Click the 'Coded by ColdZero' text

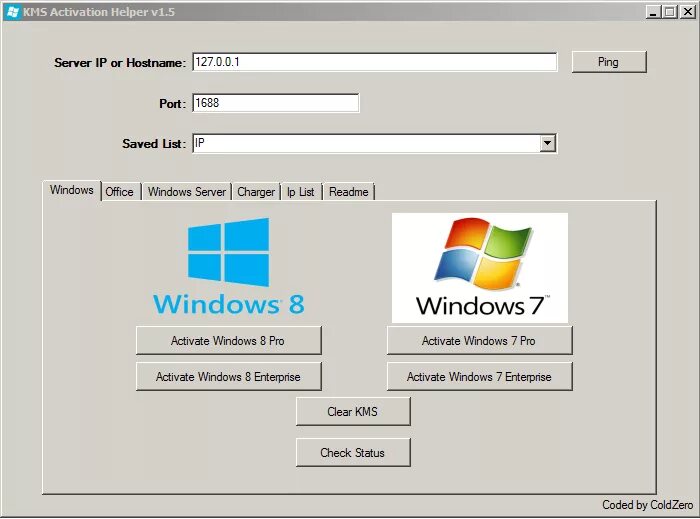coord(647,505)
